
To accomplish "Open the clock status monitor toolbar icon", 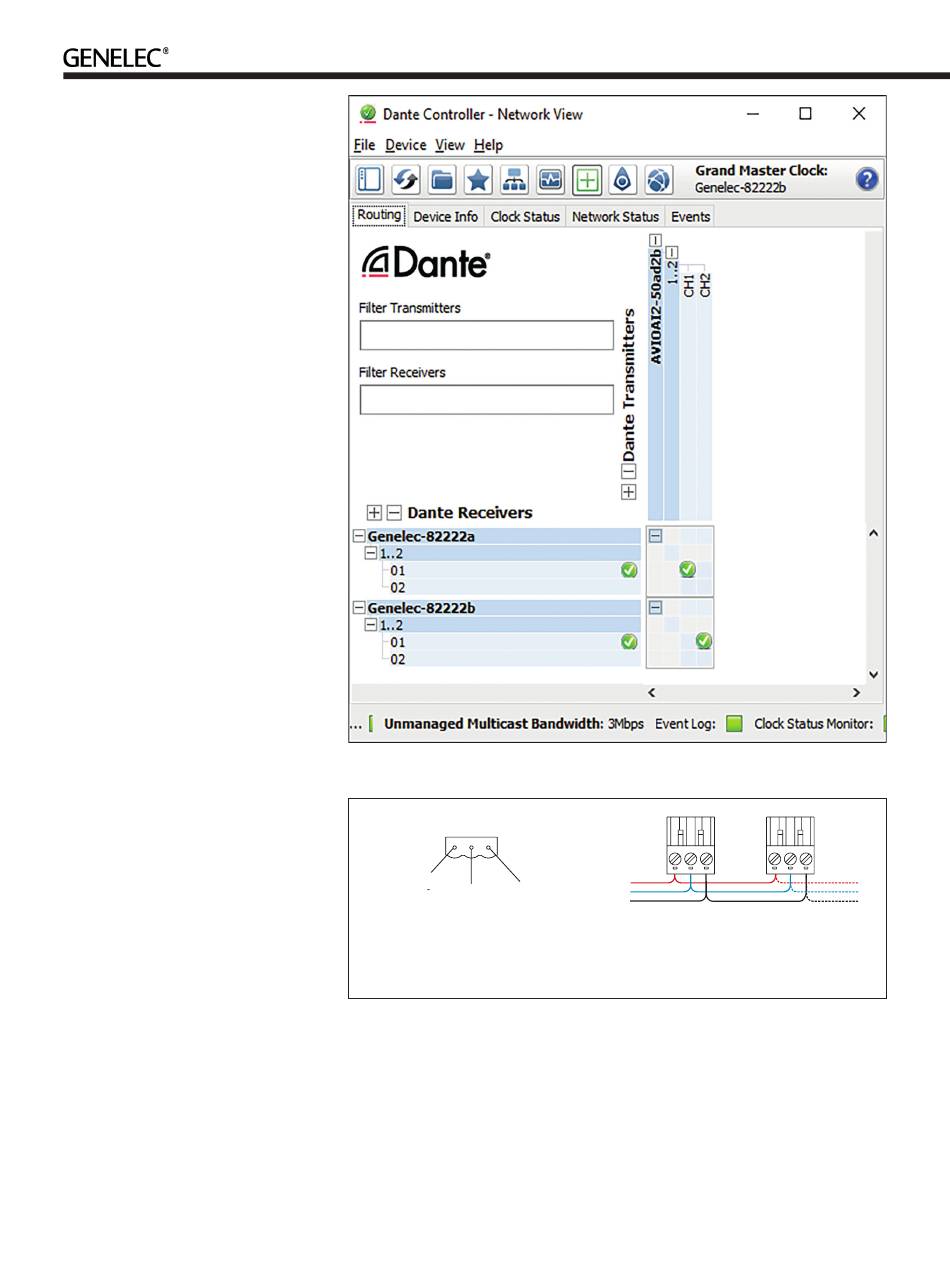I will pyautogui.click(x=550, y=180).
